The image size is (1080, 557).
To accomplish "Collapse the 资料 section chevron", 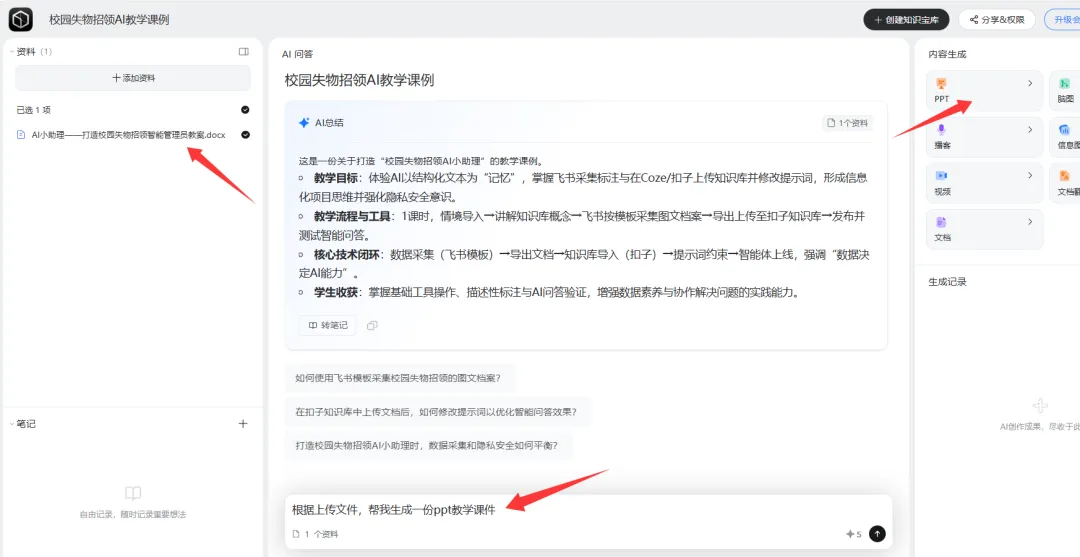I will click(x=12, y=52).
